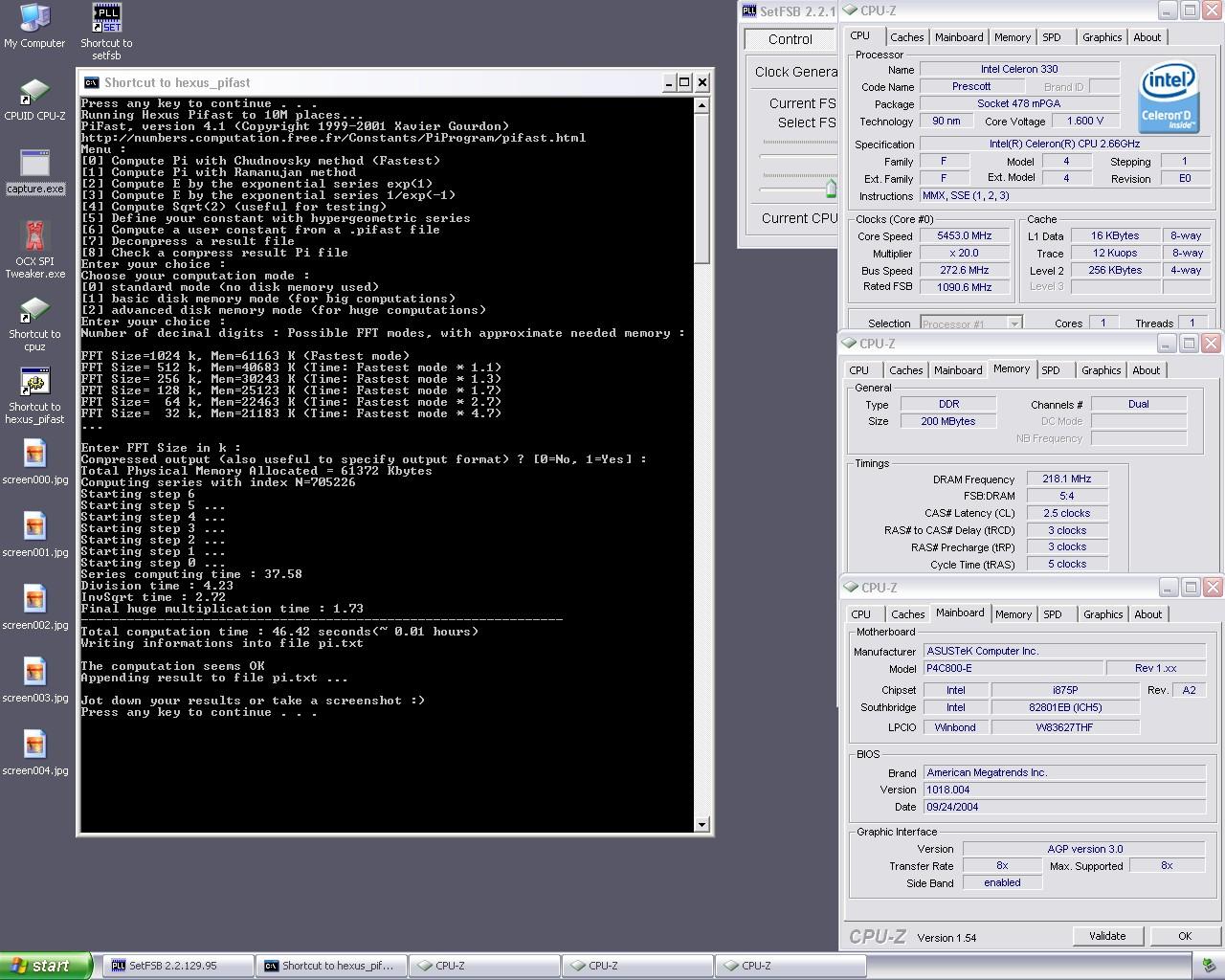Click Total computation time line in console
Viewport: 1225px width, 980px height.
point(279,632)
